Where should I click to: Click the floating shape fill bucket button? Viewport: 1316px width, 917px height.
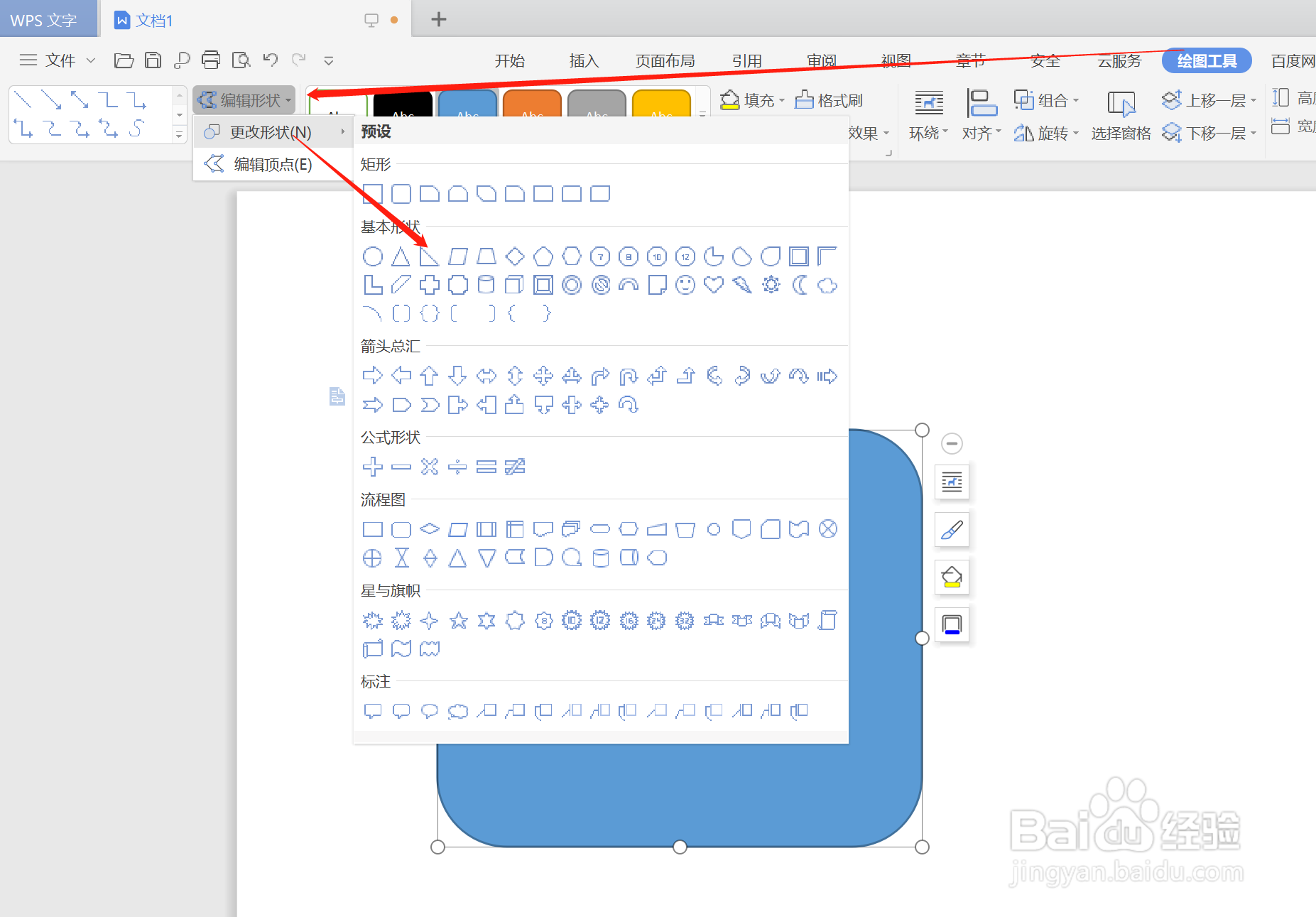click(952, 577)
